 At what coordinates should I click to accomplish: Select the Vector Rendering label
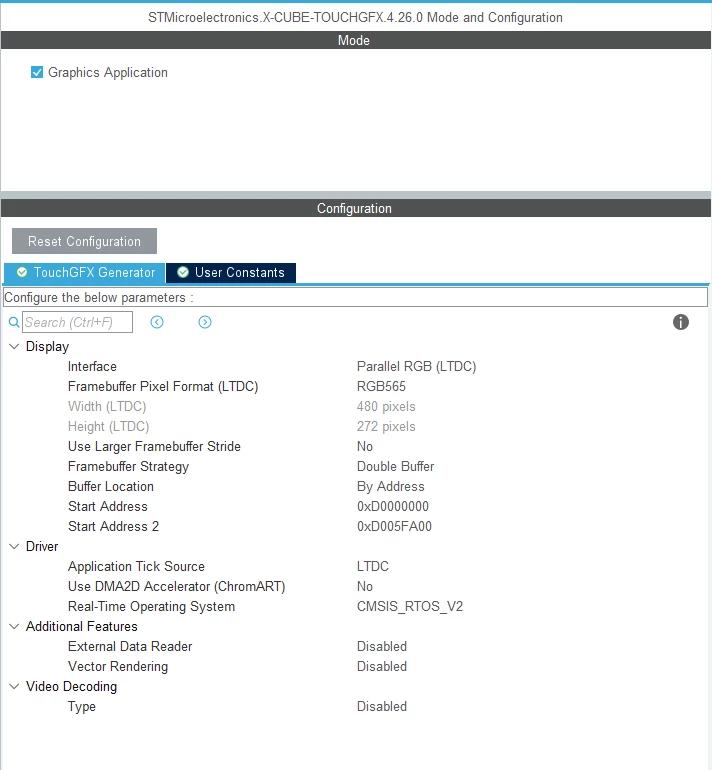(118, 666)
